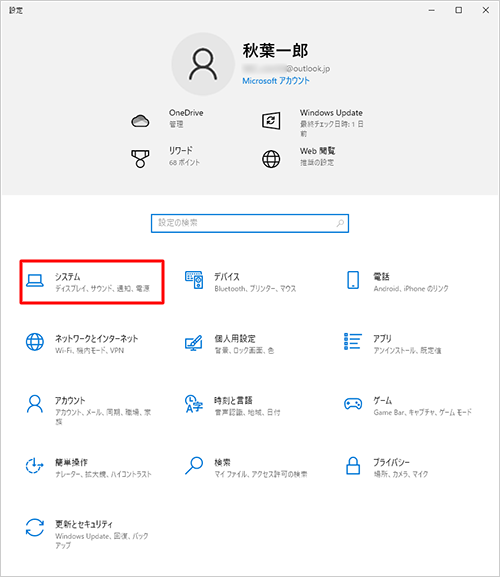
Task: Click the プライバシー padlock icon
Action: tap(353, 466)
